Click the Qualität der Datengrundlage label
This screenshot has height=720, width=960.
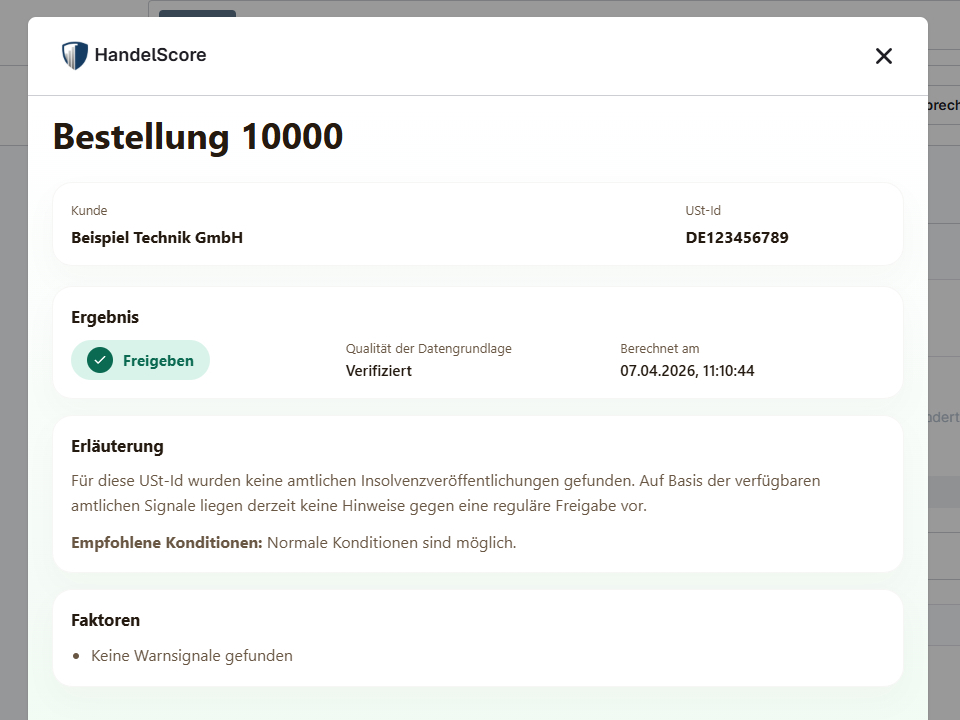(x=429, y=348)
